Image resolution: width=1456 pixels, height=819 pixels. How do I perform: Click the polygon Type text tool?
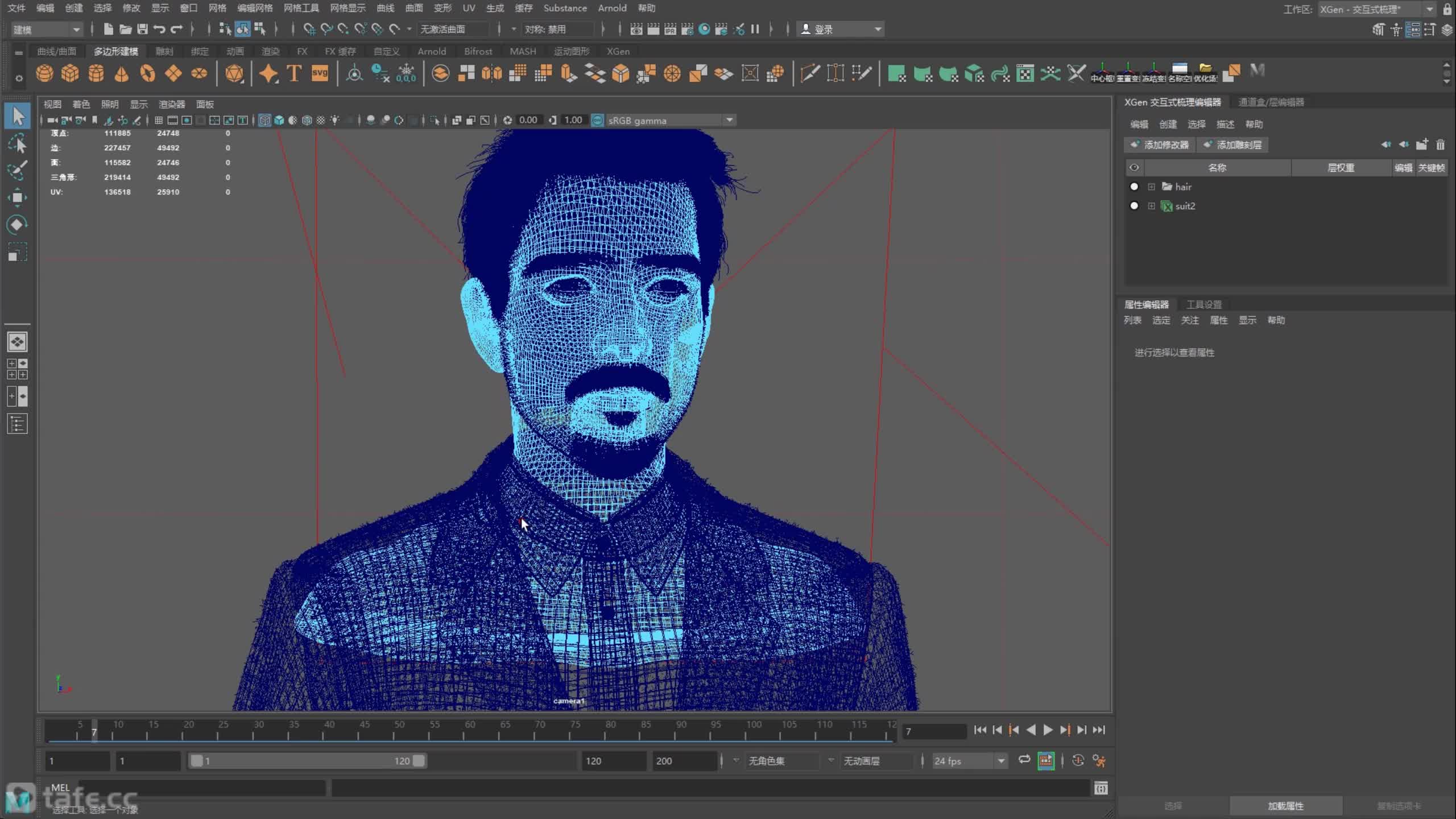(x=294, y=74)
